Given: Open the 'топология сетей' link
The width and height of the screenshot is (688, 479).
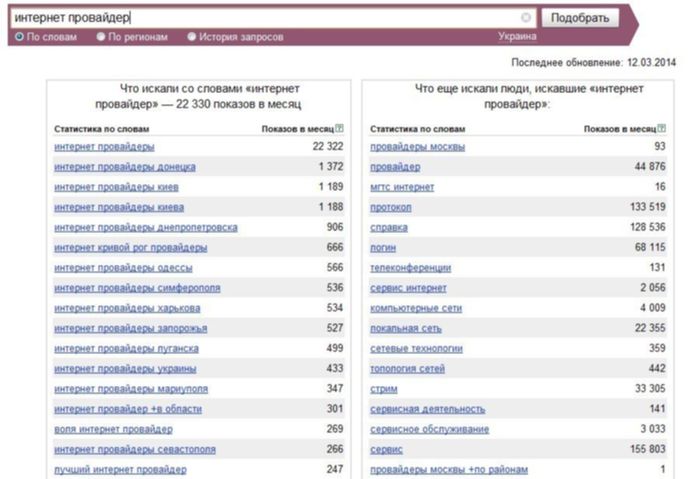Looking at the screenshot, I should pyautogui.click(x=407, y=369).
